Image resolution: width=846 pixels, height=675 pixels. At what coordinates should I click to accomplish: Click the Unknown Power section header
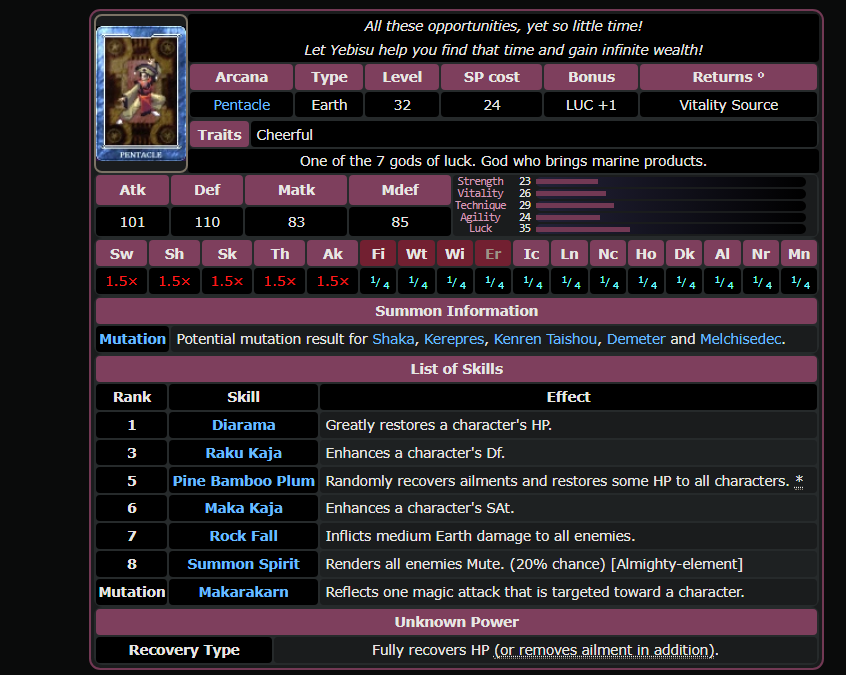click(456, 622)
